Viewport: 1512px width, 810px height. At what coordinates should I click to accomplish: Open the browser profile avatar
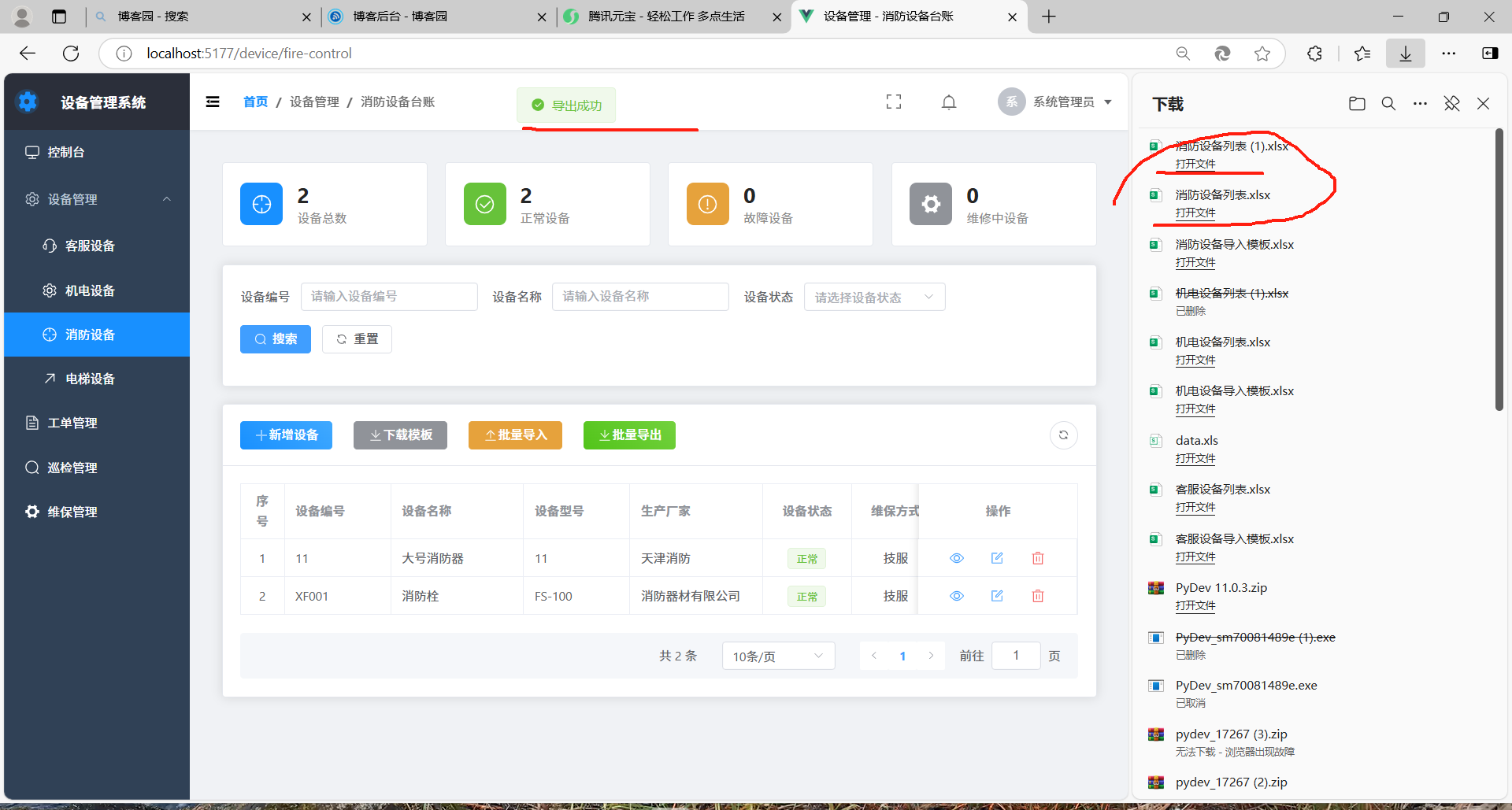[22, 17]
